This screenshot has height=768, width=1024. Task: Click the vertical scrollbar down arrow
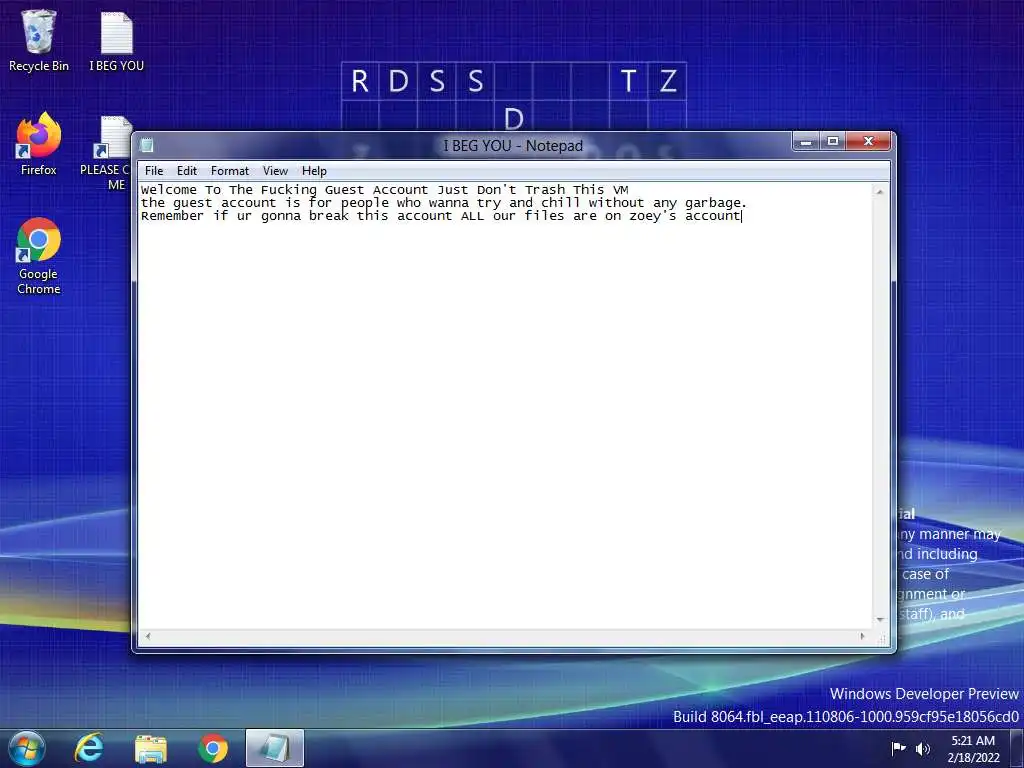click(880, 620)
